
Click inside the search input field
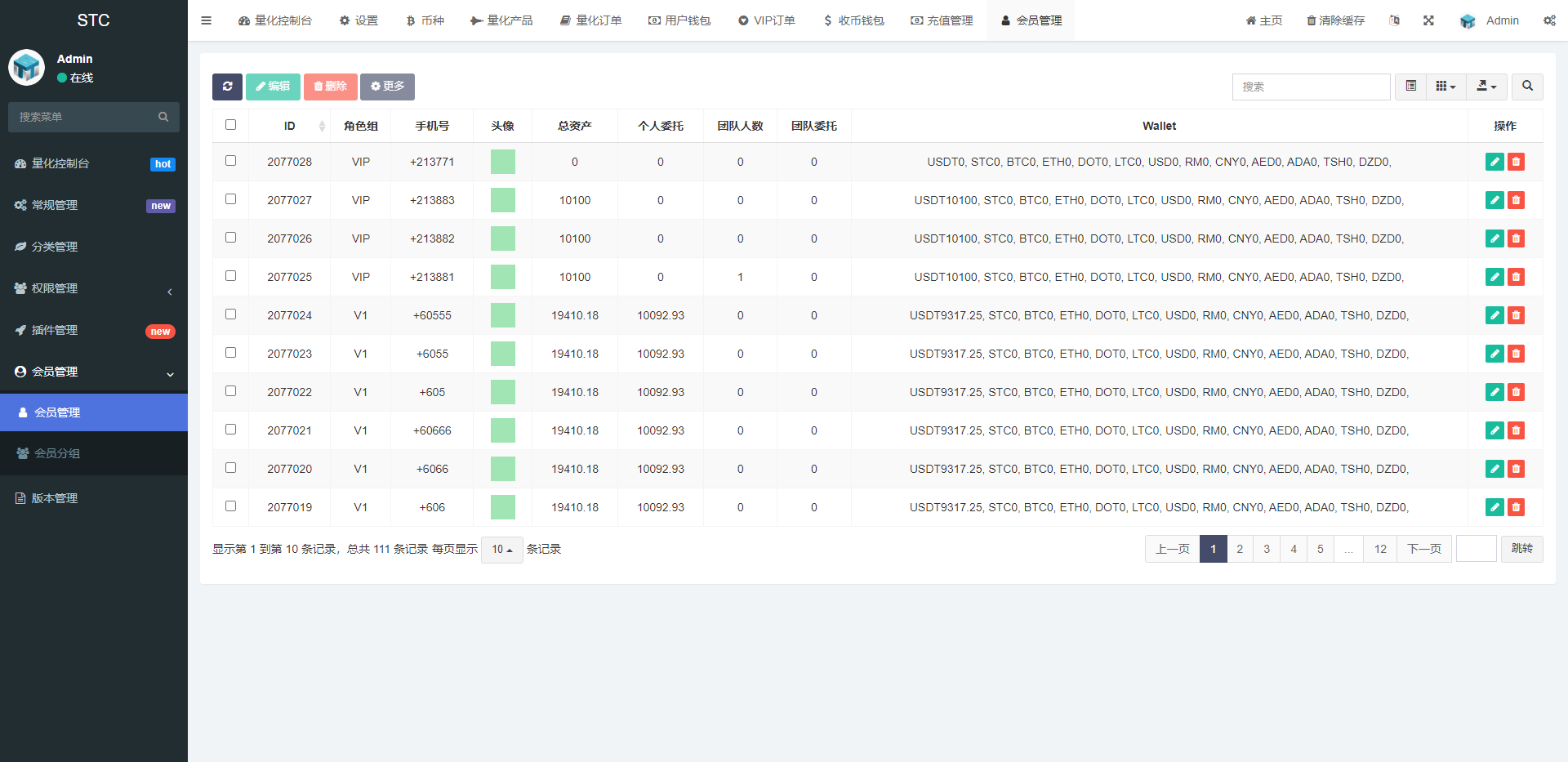1311,87
